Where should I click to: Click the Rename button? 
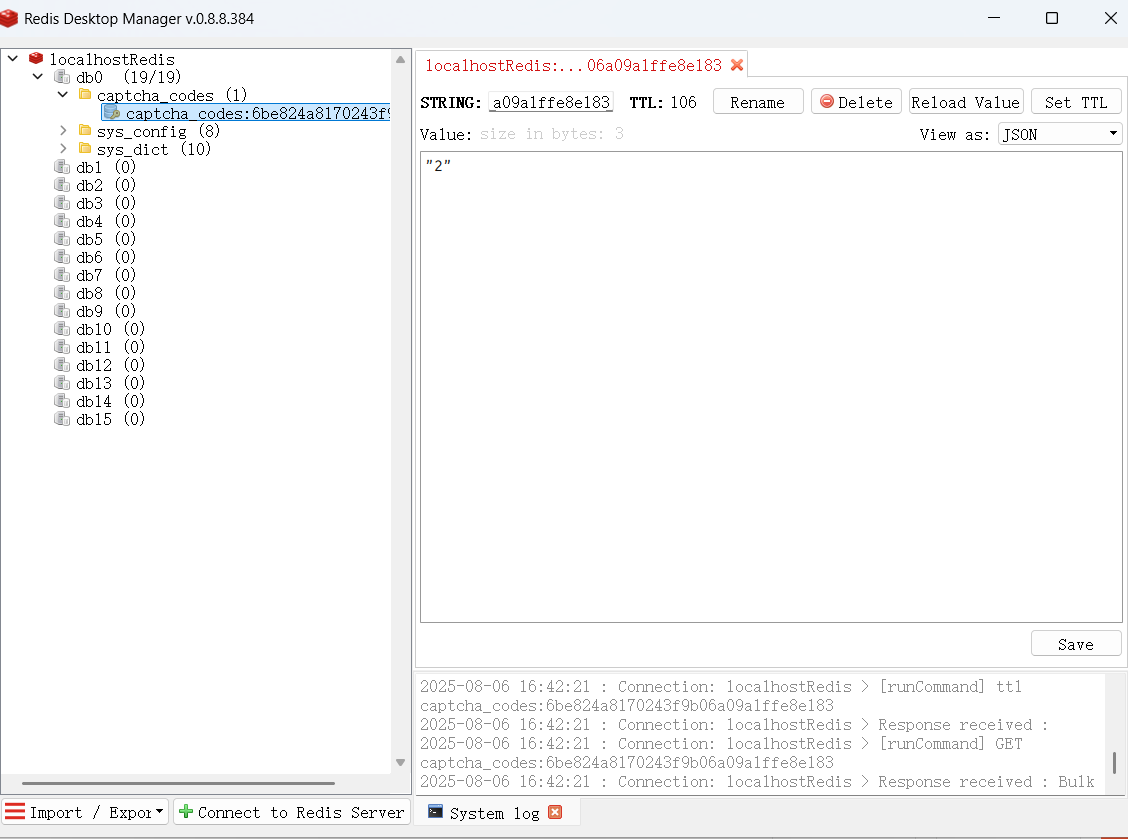click(758, 102)
